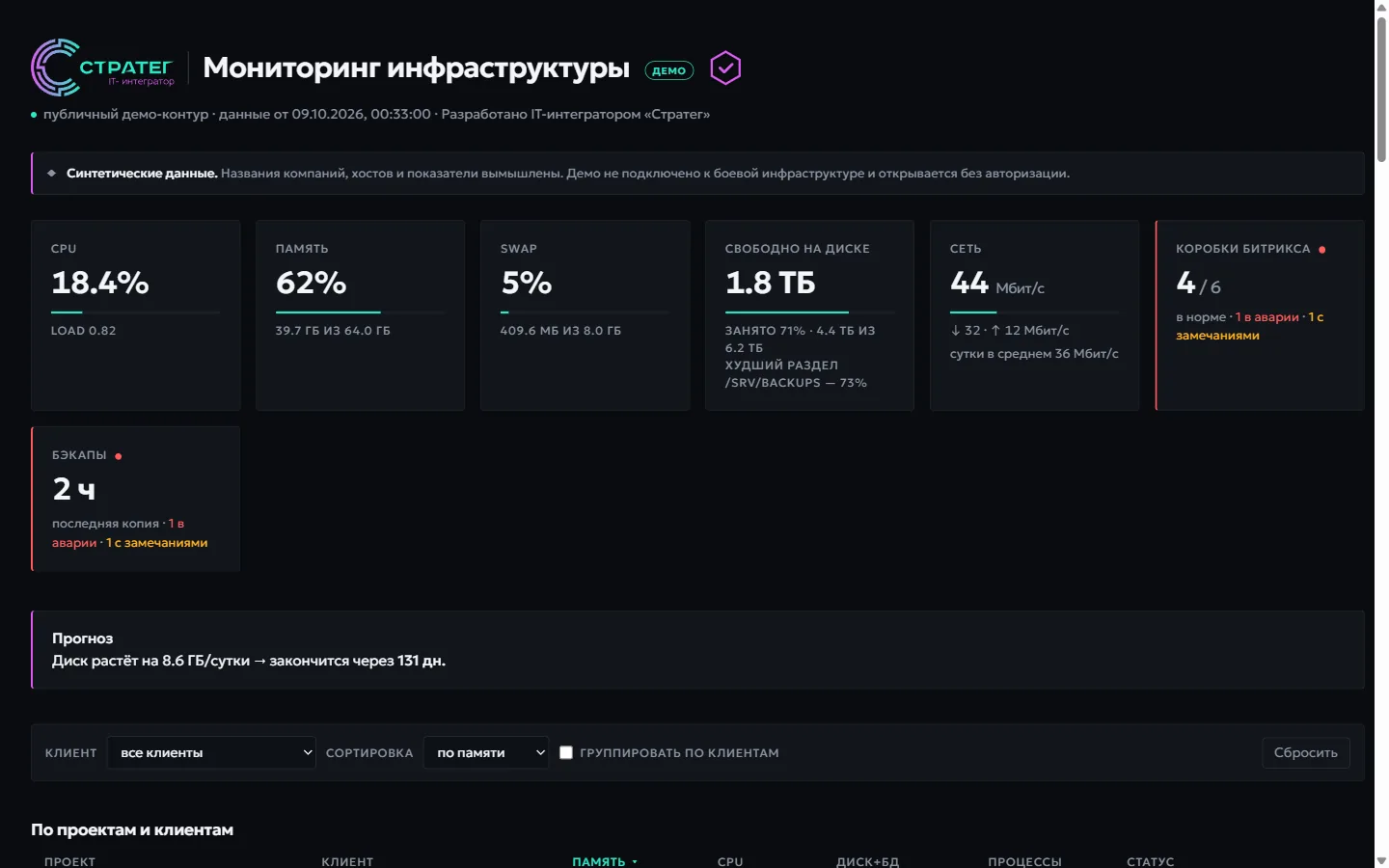1389x868 pixels.
Task: Sort table by Процессы column header
Action: (x=1024, y=861)
